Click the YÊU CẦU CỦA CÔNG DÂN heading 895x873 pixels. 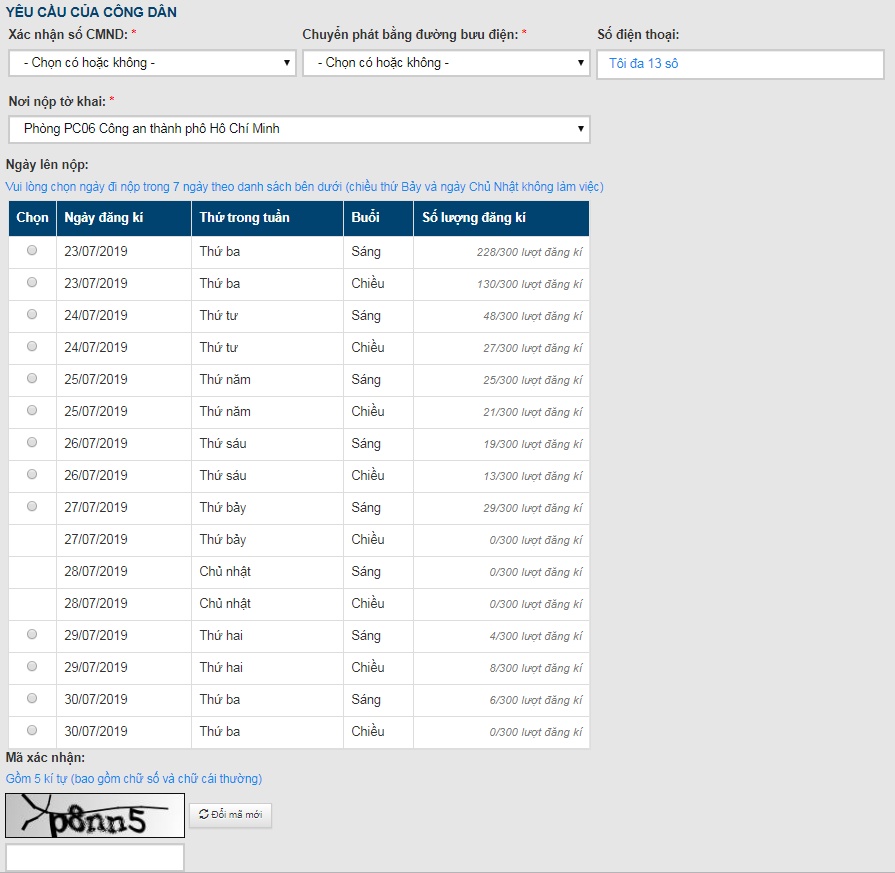click(x=91, y=12)
